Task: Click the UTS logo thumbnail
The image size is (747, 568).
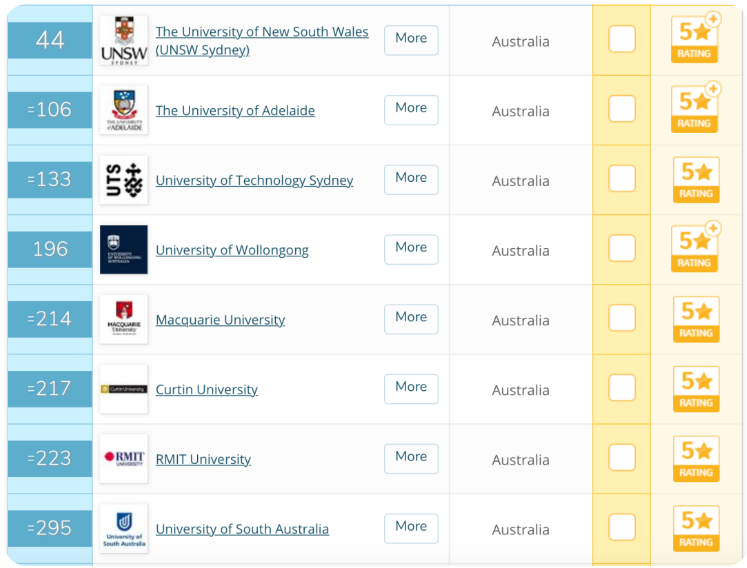Action: point(124,180)
